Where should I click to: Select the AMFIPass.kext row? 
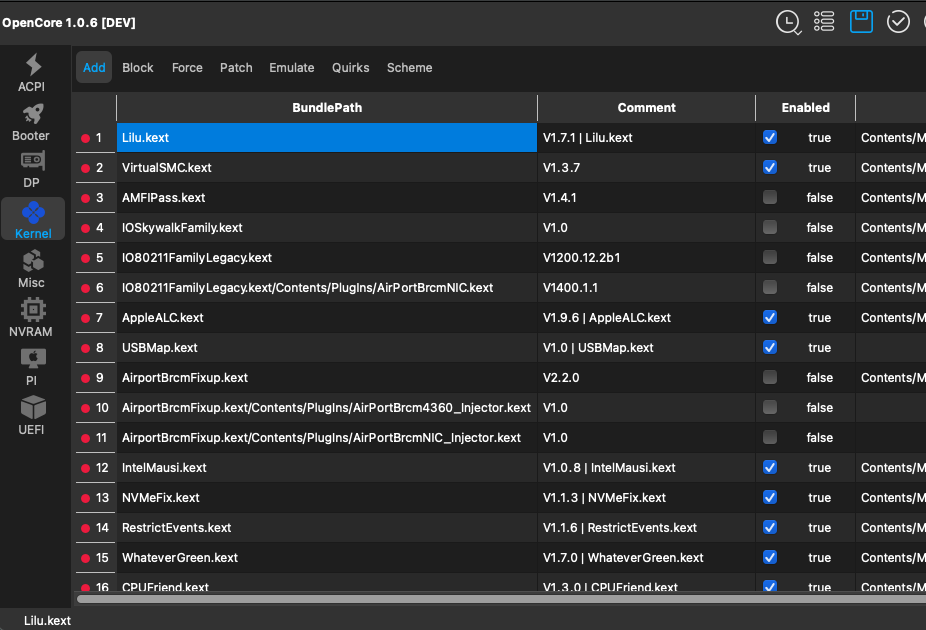(x=327, y=198)
